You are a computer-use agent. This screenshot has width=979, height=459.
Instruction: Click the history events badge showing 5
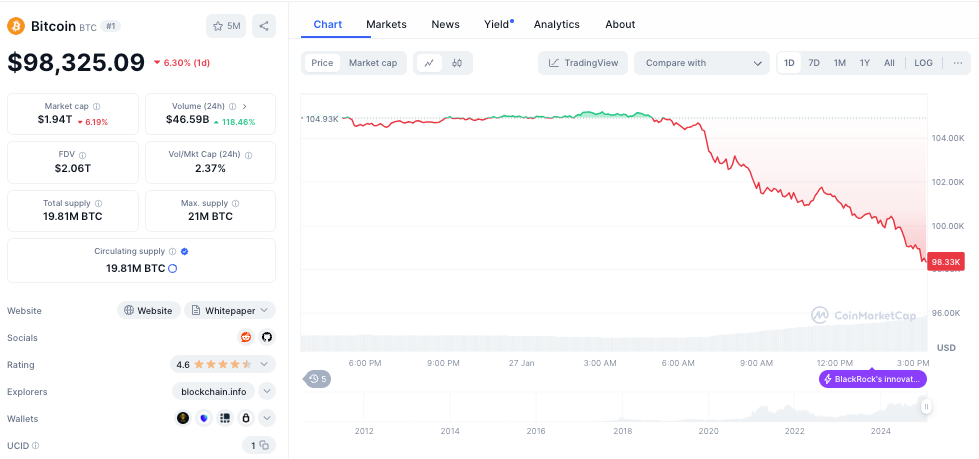pyautogui.click(x=318, y=379)
